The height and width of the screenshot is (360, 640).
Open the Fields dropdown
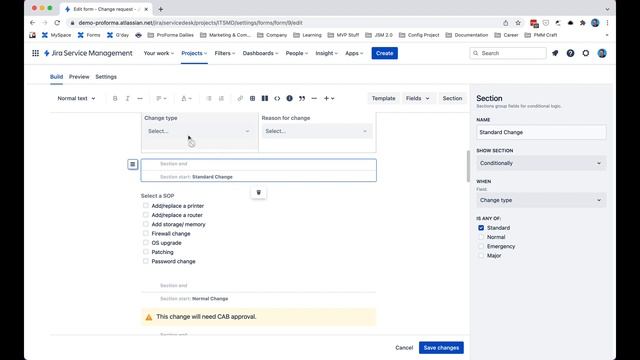point(418,98)
